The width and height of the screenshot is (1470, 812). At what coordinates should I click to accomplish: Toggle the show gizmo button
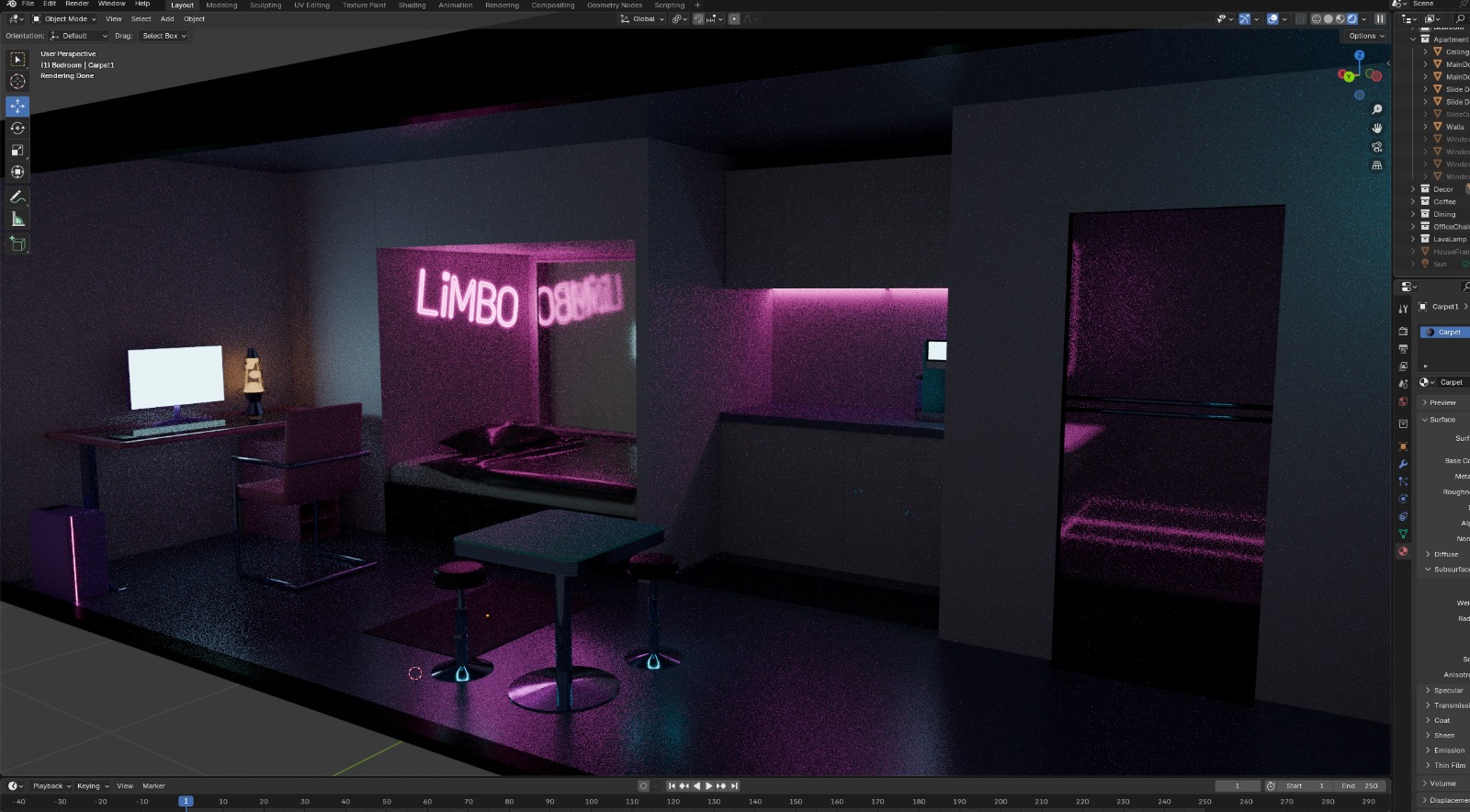pos(1244,19)
